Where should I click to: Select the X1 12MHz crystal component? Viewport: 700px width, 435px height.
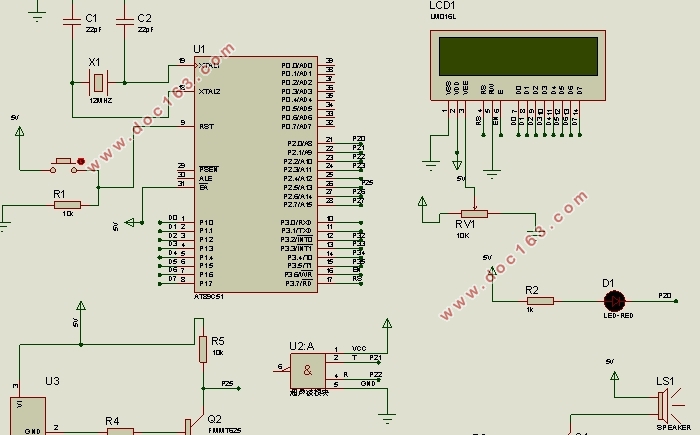(x=98, y=83)
